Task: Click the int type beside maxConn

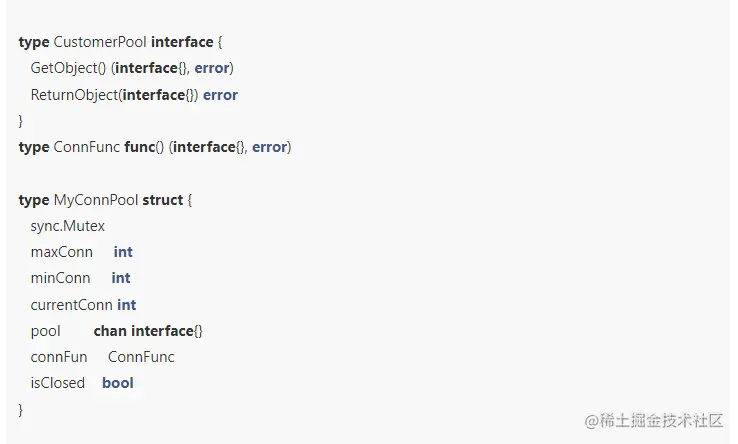Action: click(123, 252)
